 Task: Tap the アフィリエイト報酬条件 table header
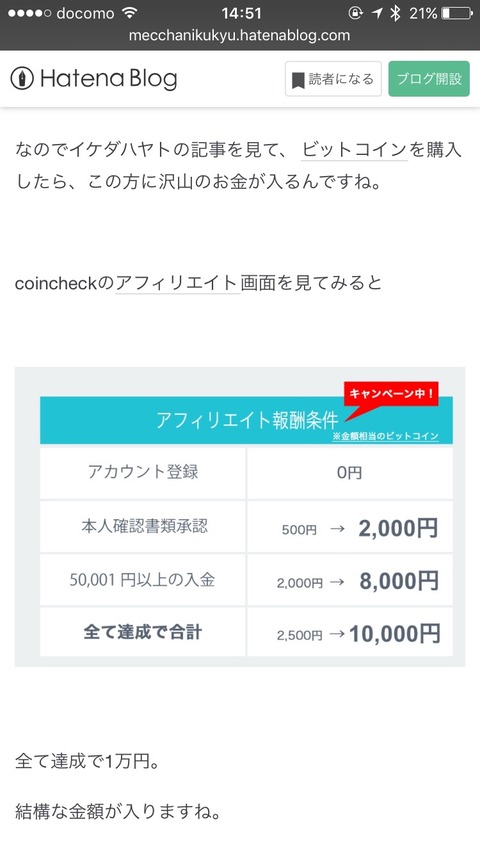(x=246, y=420)
